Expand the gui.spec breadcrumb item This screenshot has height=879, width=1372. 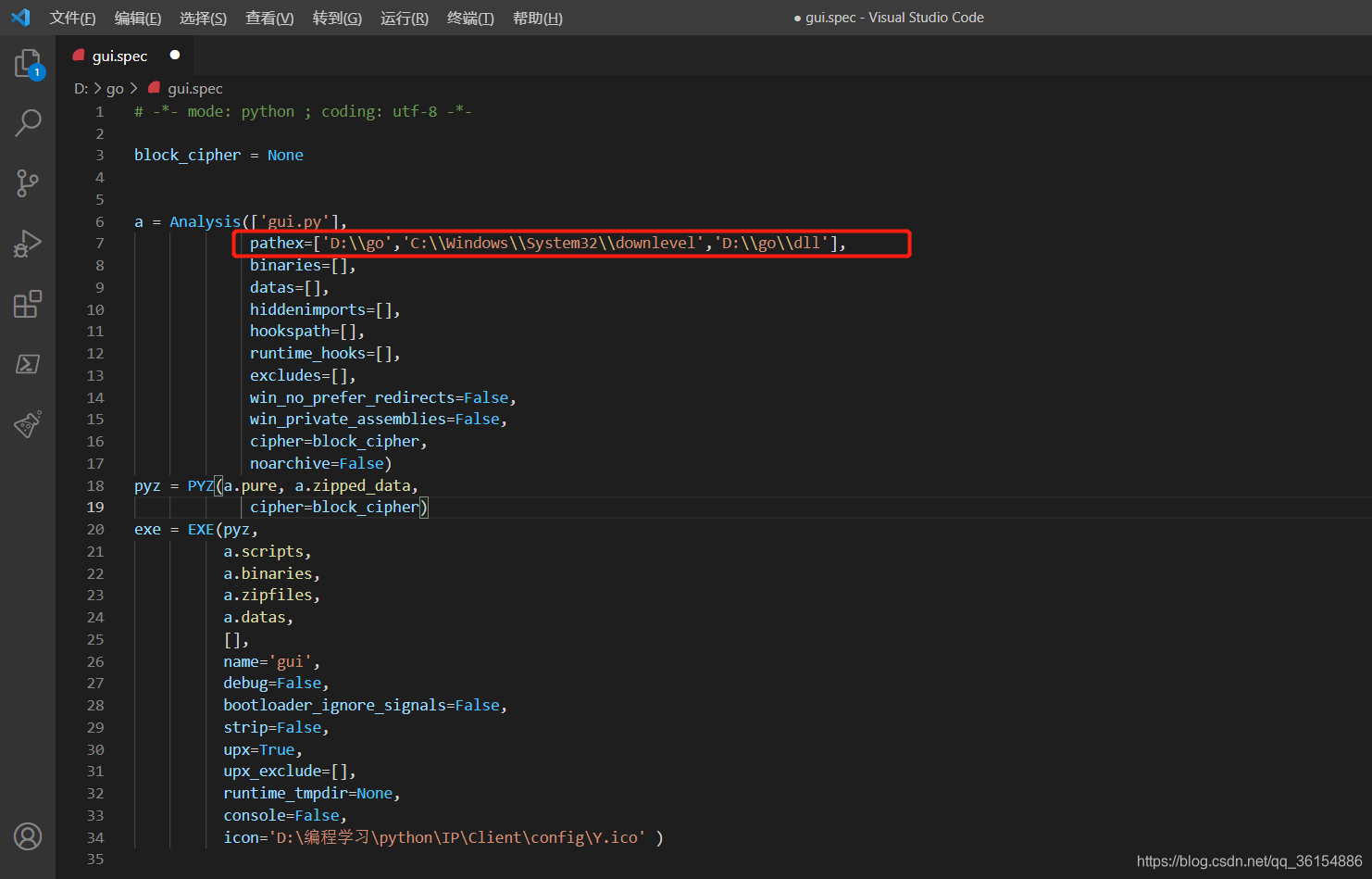194,88
